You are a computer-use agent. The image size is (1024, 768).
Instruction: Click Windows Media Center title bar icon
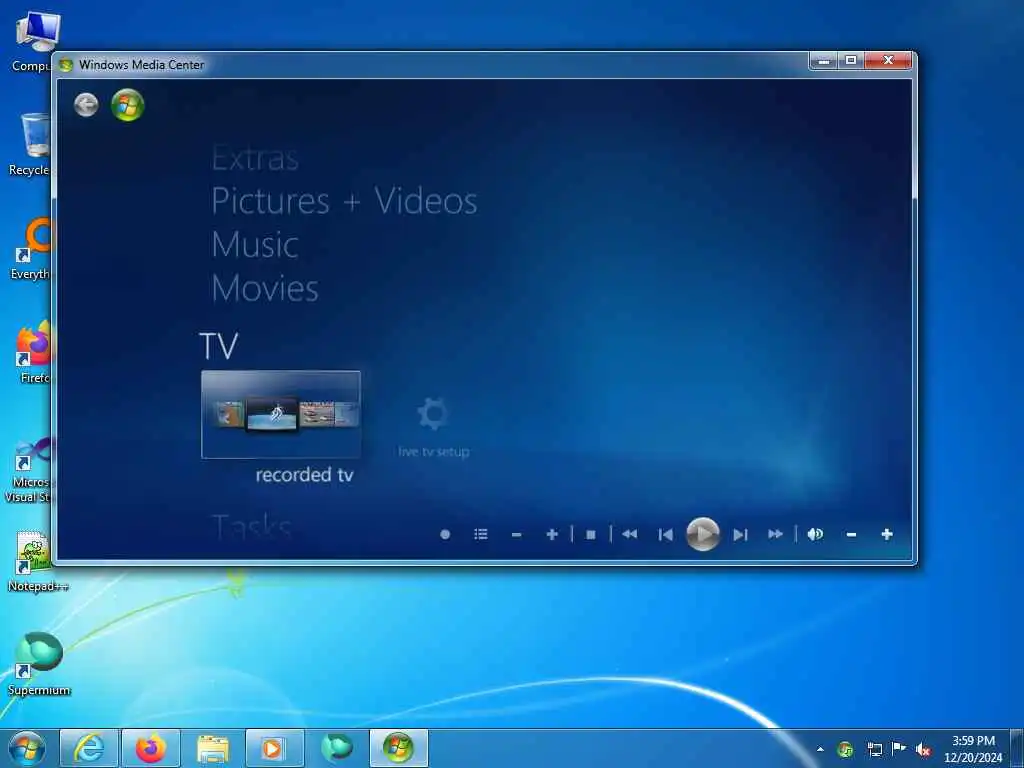[x=65, y=65]
